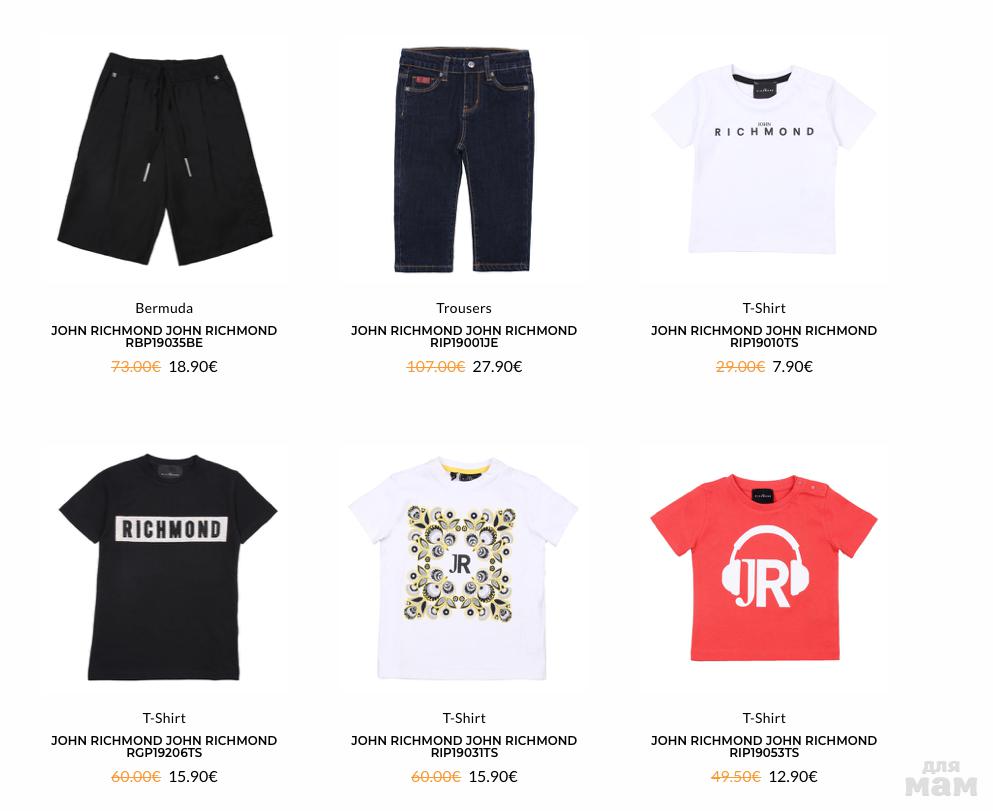993x811 pixels.
Task: Click the crossed-out 107.00€ original price
Action: (x=436, y=367)
